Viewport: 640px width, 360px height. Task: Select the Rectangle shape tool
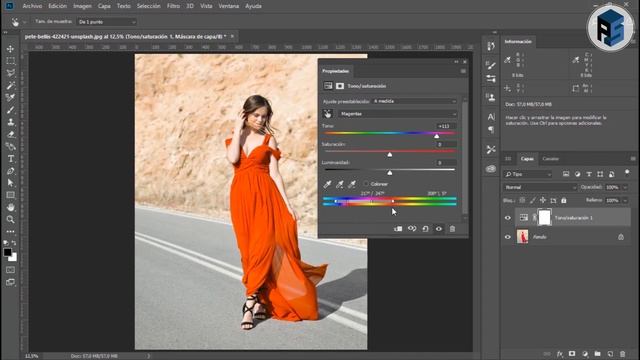(11, 195)
